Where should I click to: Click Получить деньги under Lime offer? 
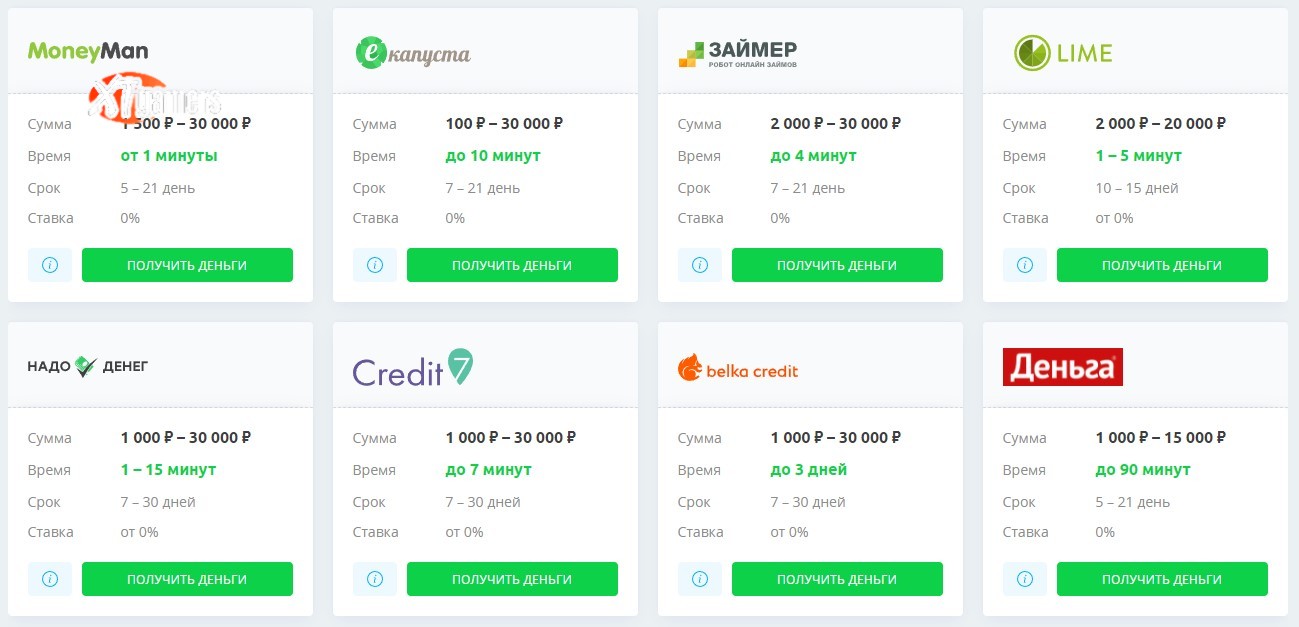click(x=1162, y=265)
